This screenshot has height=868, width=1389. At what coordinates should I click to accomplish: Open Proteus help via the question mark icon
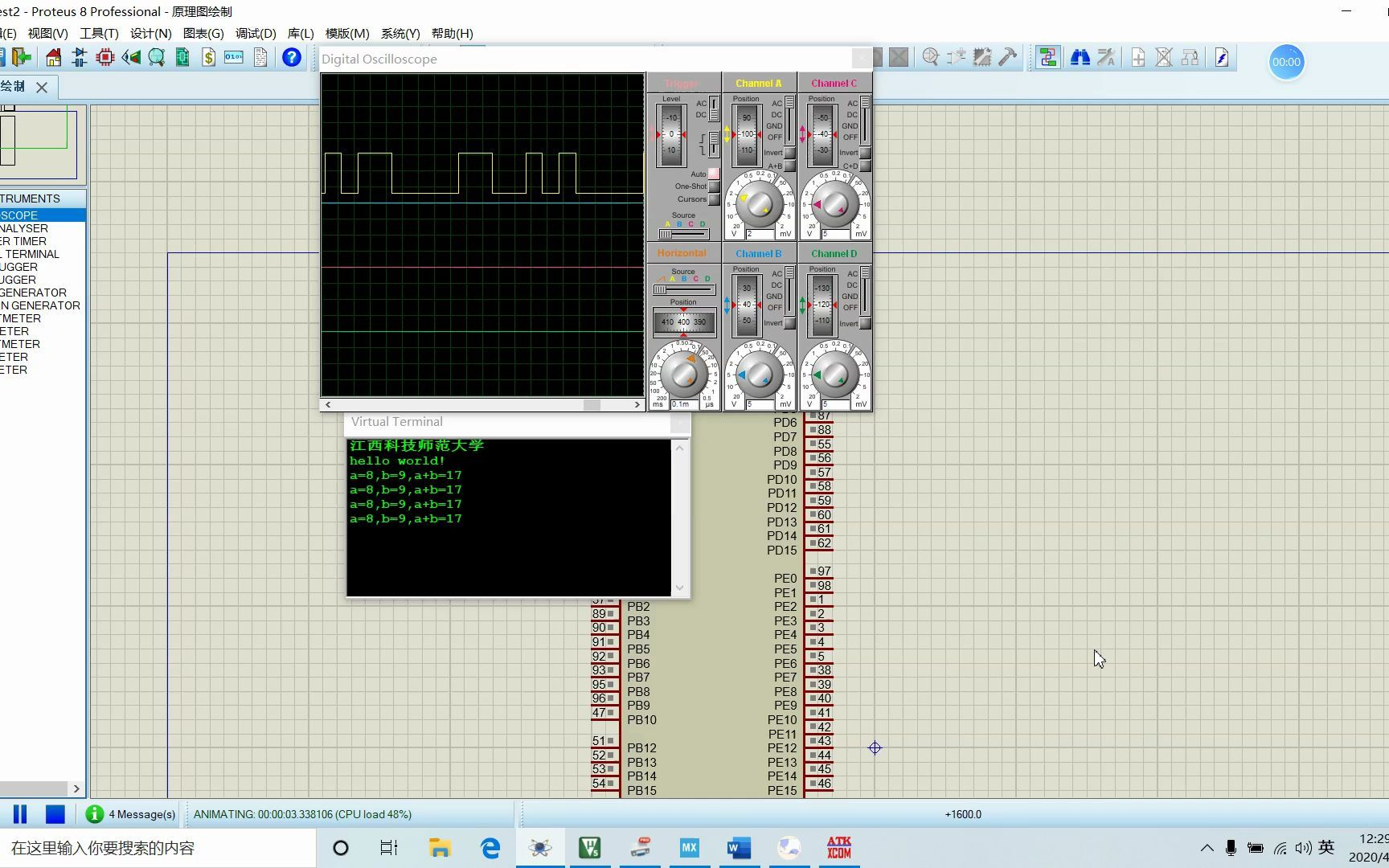point(292,57)
